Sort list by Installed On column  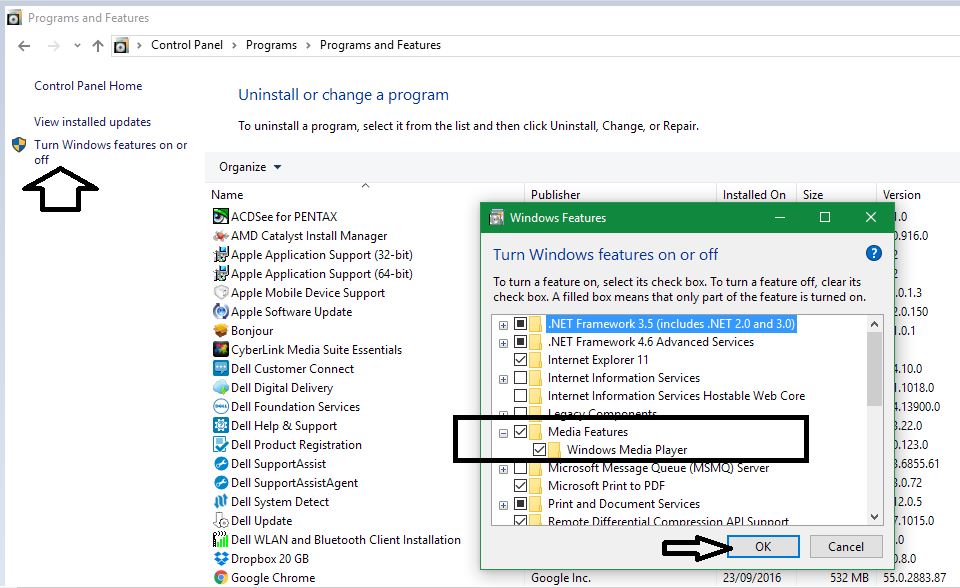point(756,194)
